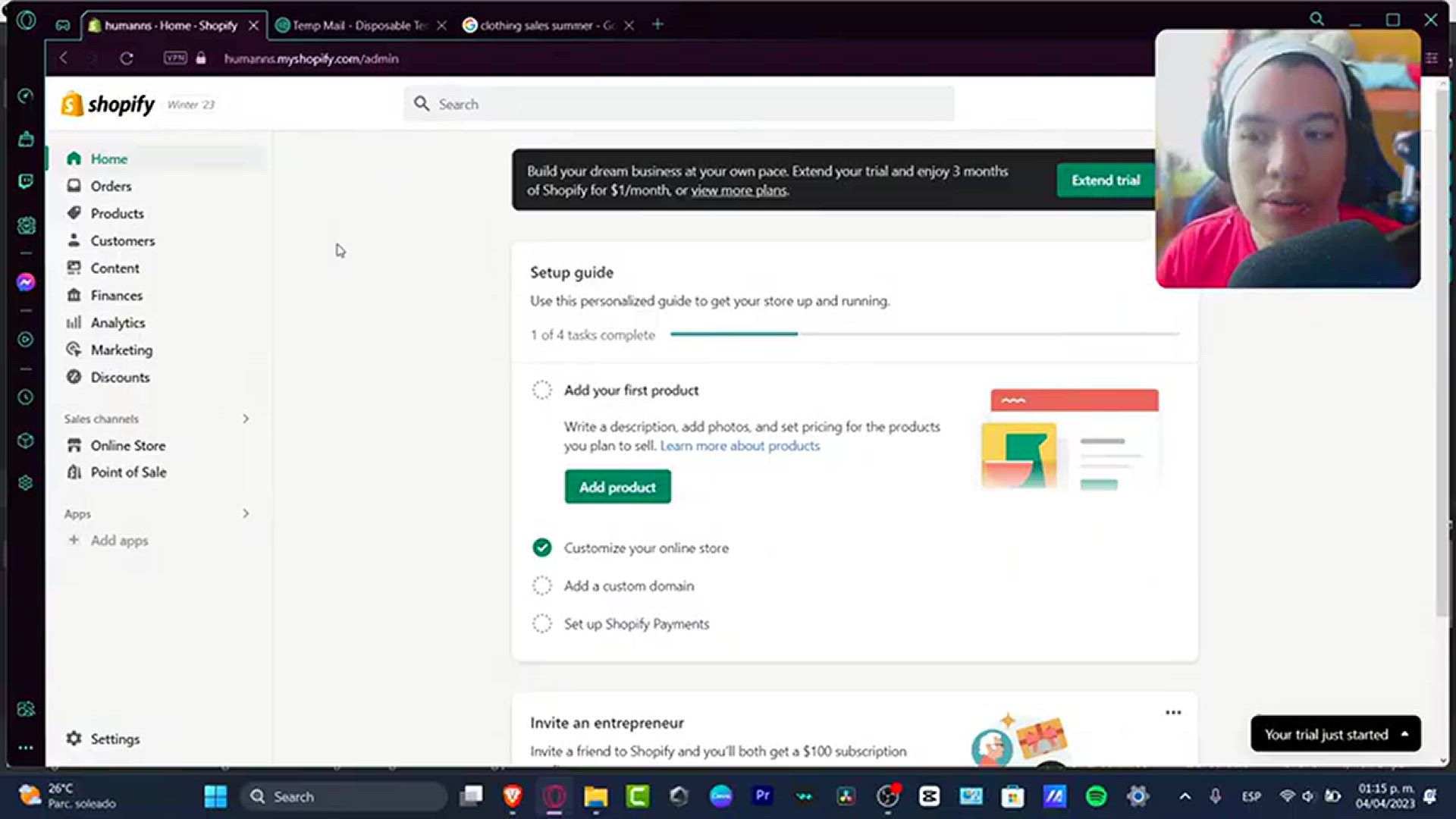Open the Orders page icon in sidebar
This screenshot has height=819, width=1456.
pyautogui.click(x=74, y=186)
